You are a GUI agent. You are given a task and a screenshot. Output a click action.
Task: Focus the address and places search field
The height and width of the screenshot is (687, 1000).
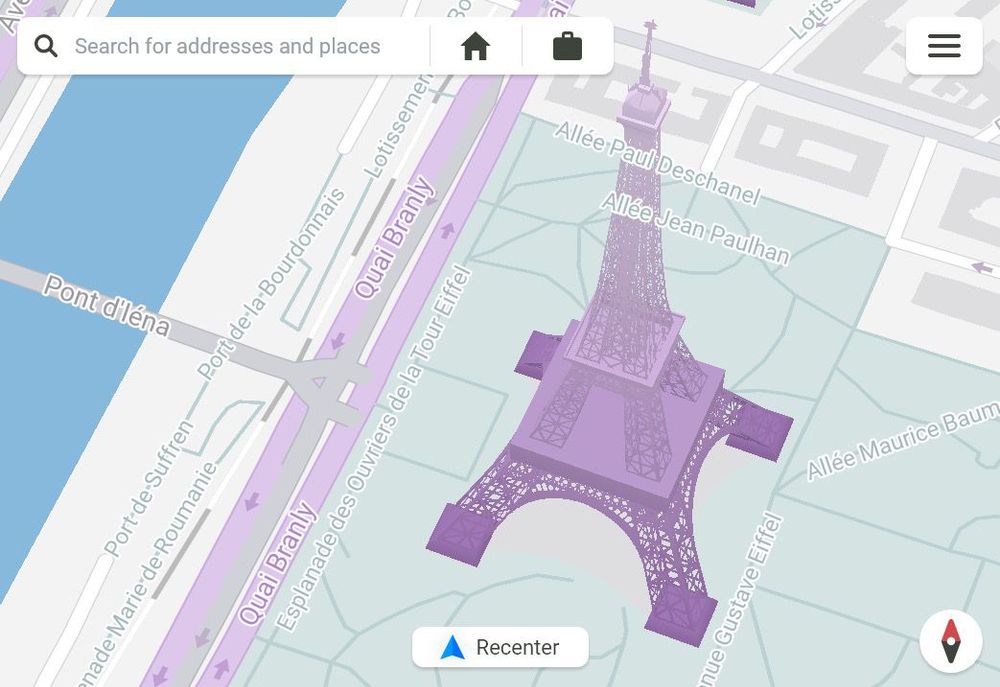point(240,46)
